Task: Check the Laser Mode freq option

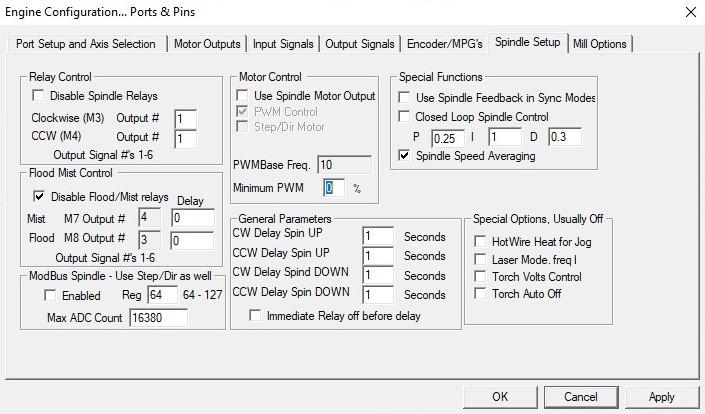Action: [x=479, y=259]
